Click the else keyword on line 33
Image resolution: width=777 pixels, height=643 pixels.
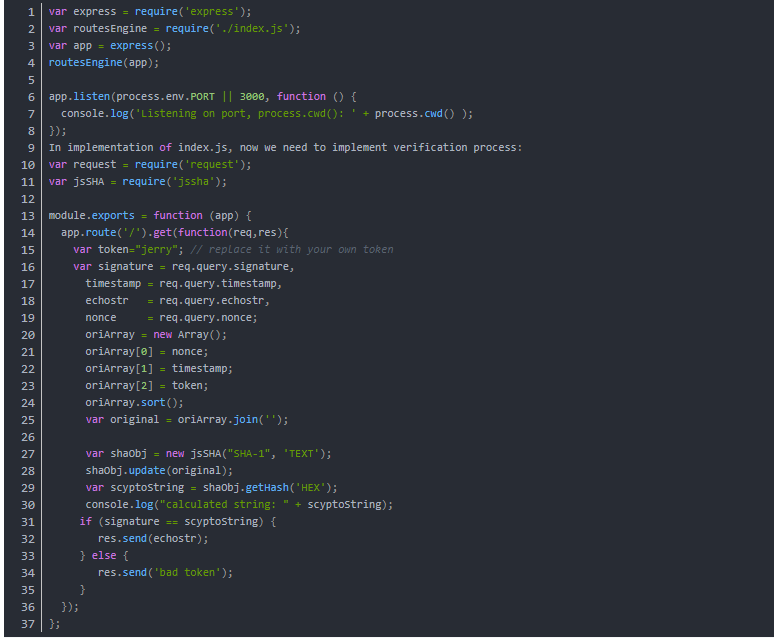coord(104,555)
